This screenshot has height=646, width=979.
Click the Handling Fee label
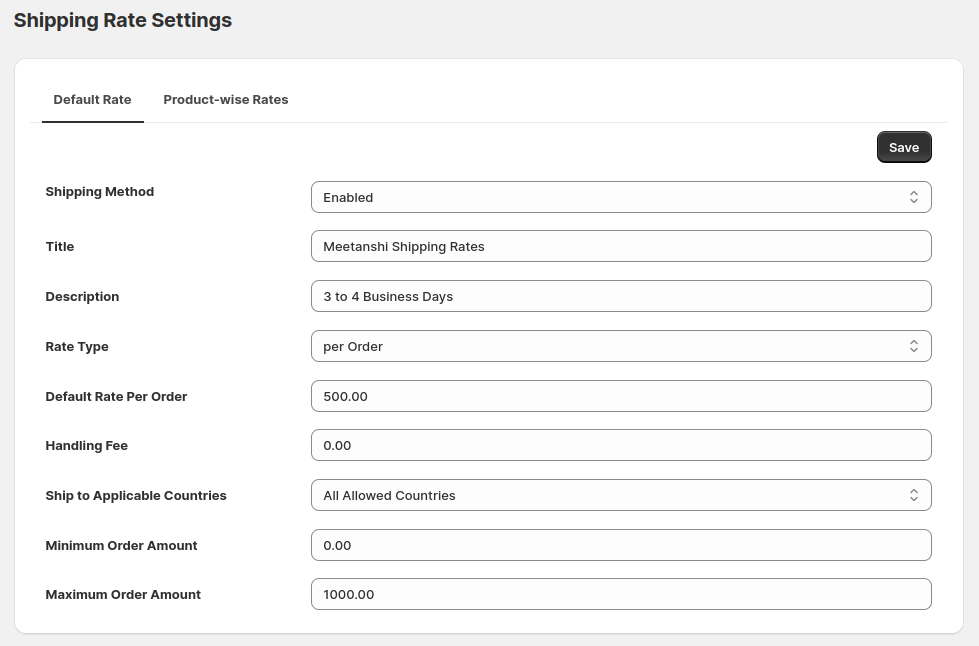click(x=87, y=446)
